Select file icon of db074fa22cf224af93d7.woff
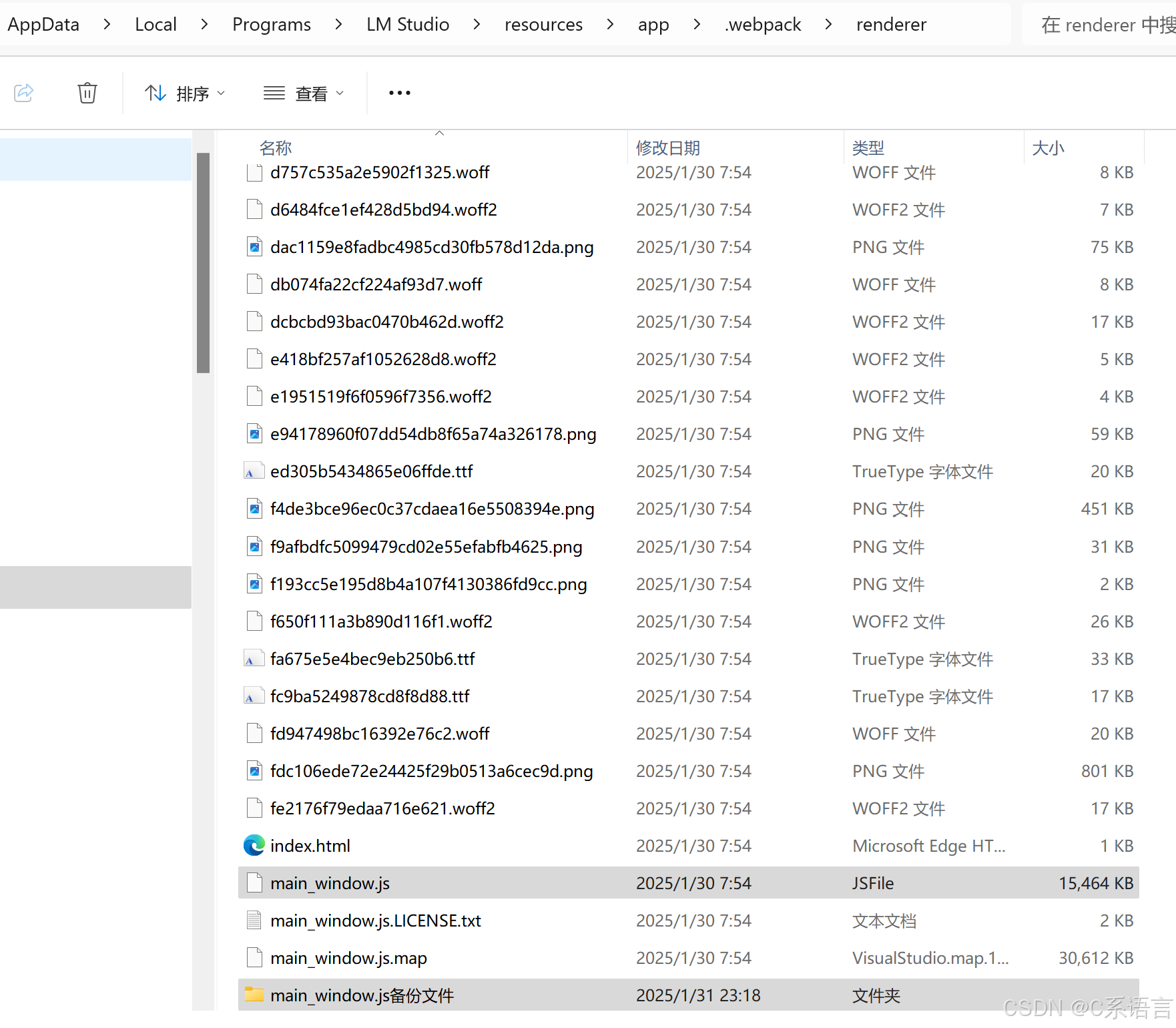This screenshot has height=1028, width=1176. tap(254, 284)
